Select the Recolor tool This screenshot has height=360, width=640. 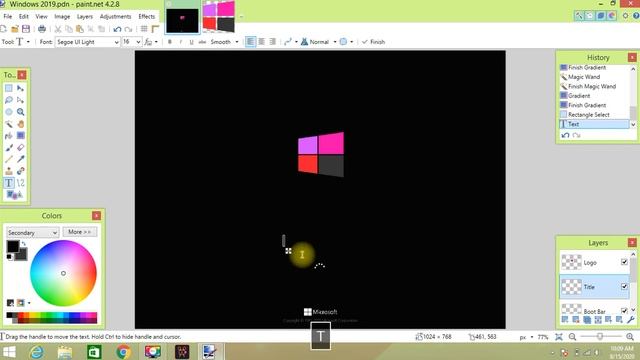point(20,171)
